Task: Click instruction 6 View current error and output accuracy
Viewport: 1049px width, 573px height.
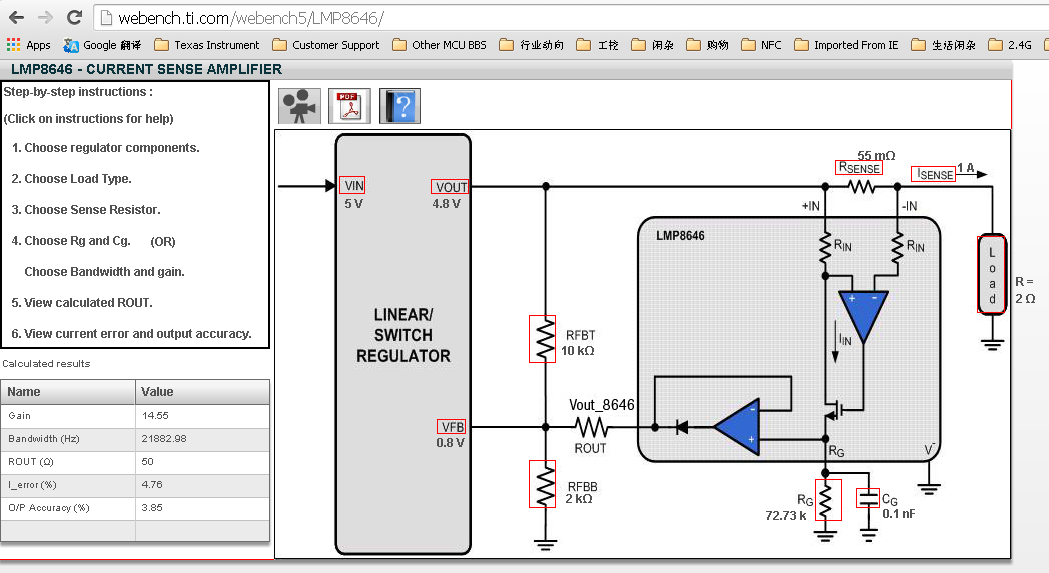Action: (132, 333)
